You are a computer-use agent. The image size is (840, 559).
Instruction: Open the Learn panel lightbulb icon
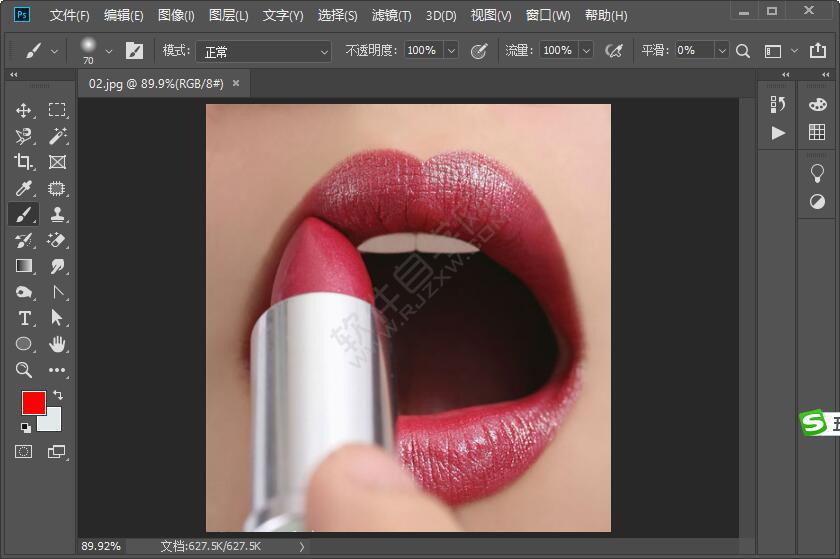point(817,173)
